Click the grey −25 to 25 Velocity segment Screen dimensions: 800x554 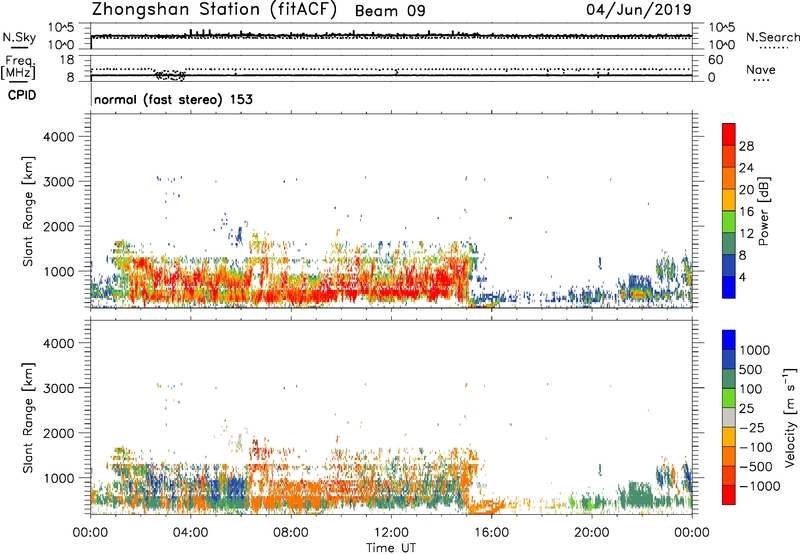(x=729, y=417)
